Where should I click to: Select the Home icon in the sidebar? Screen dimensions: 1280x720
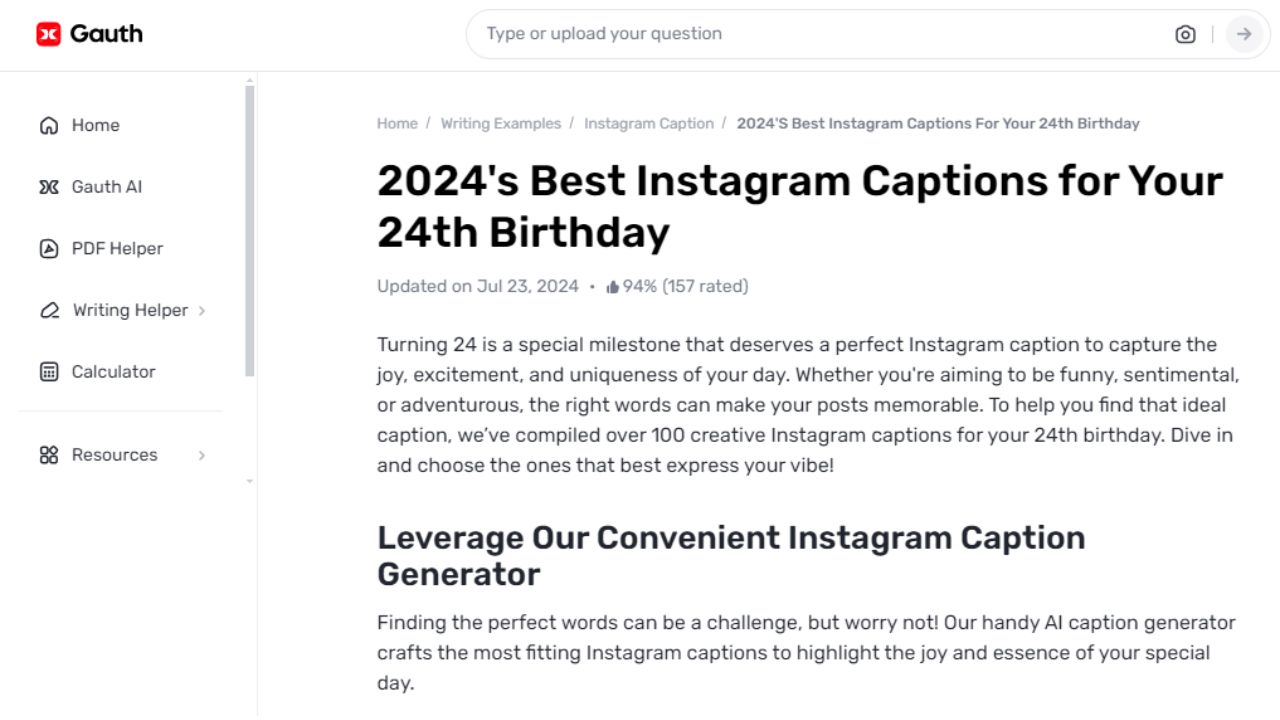48,125
